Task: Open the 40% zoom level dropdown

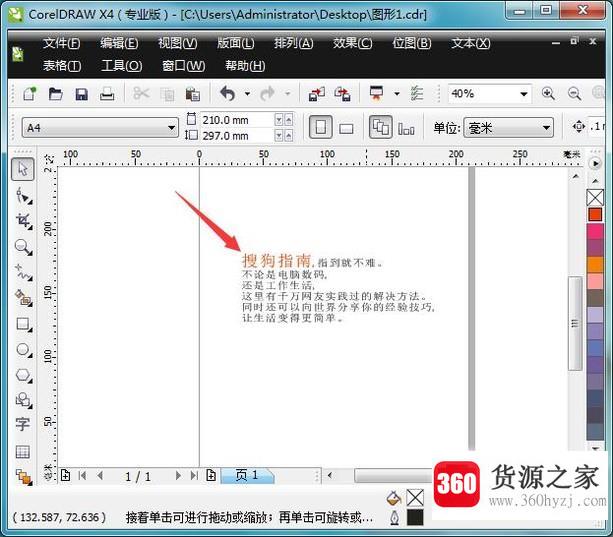Action: point(523,94)
